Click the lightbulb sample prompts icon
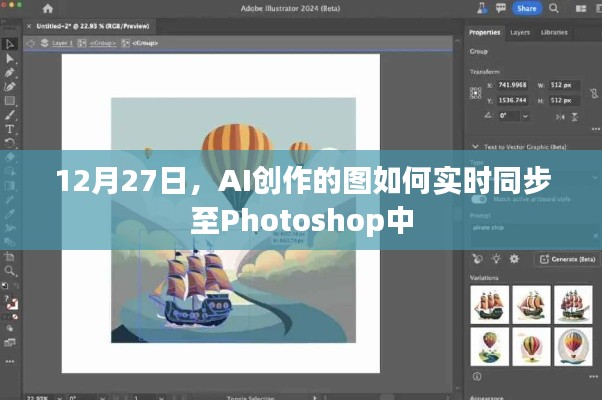This screenshot has width=602, height=400. [496, 259]
